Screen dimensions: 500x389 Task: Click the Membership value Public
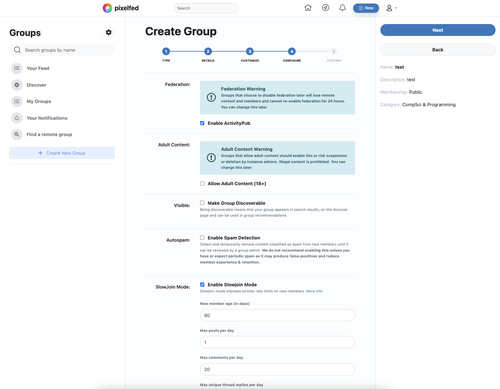coord(415,92)
